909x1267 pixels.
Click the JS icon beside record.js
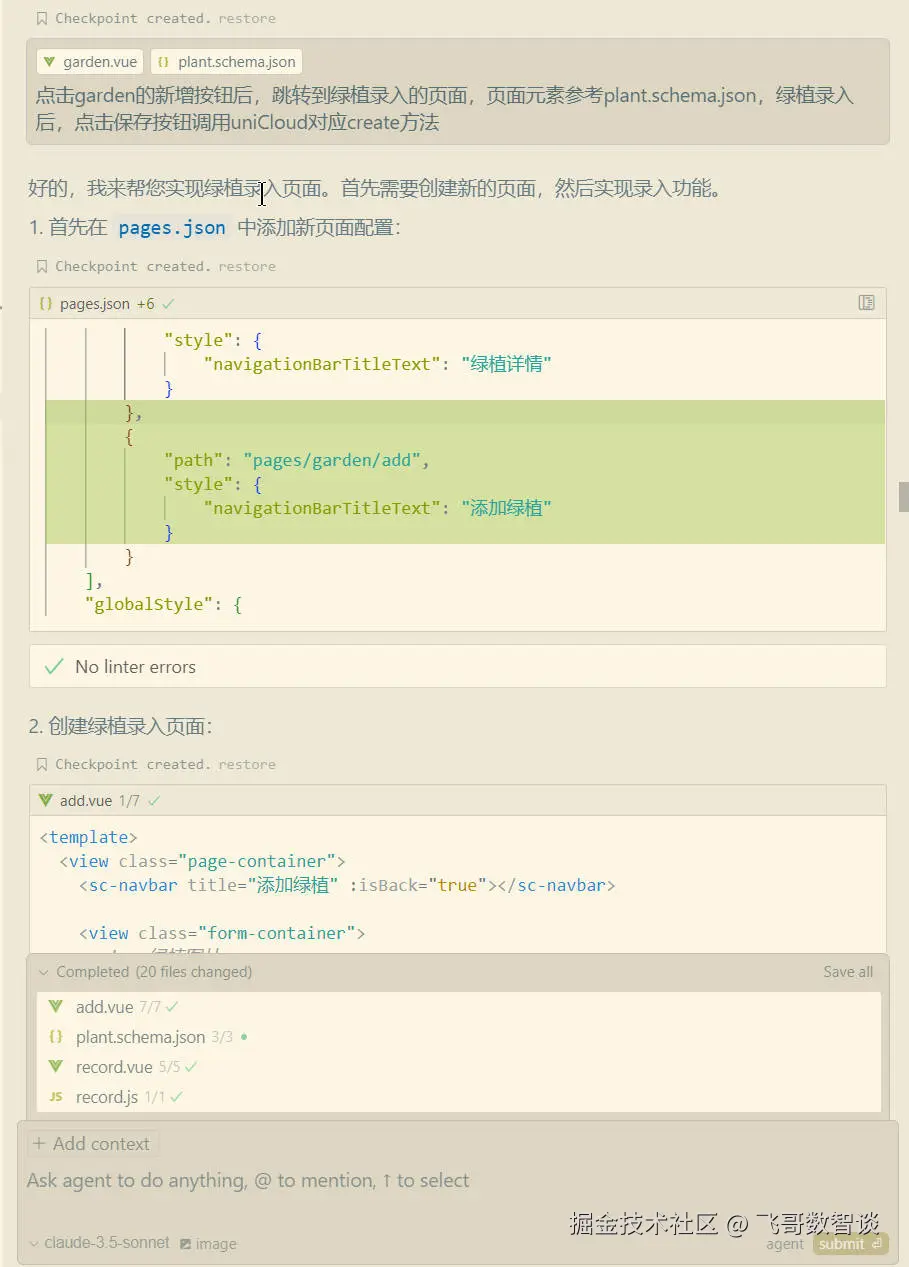click(x=56, y=1097)
